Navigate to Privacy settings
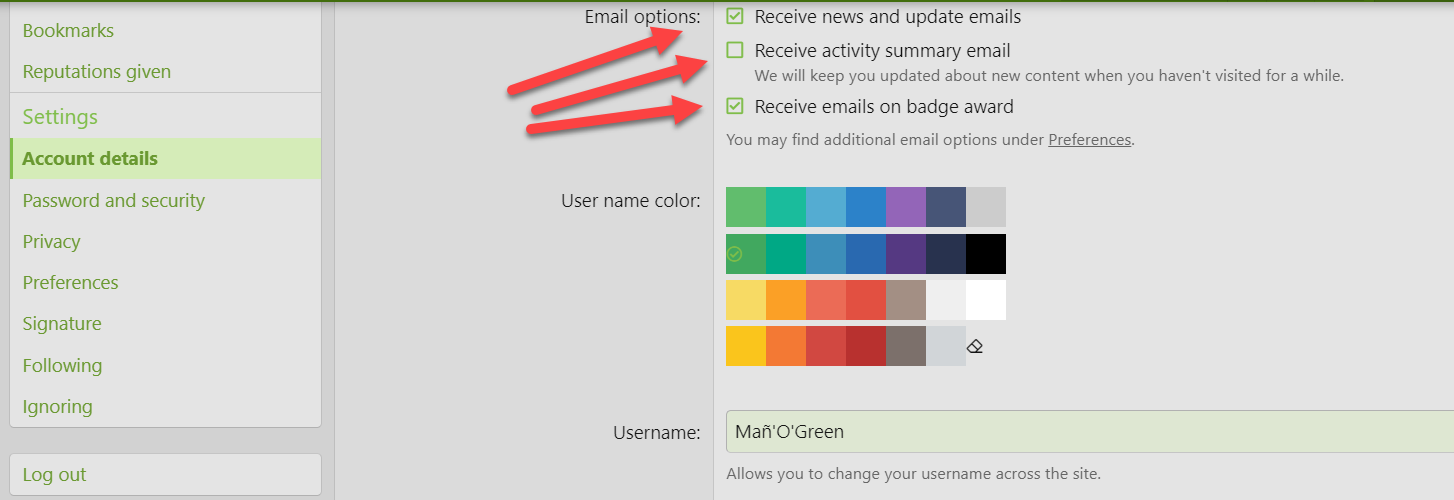 pyautogui.click(x=51, y=242)
